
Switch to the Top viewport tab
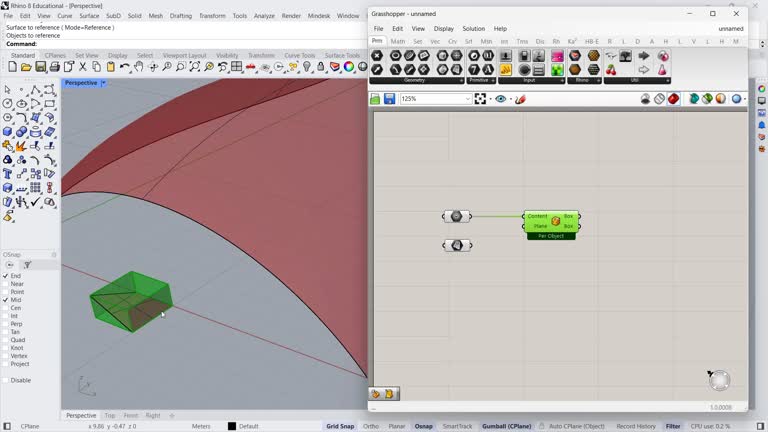pos(110,415)
